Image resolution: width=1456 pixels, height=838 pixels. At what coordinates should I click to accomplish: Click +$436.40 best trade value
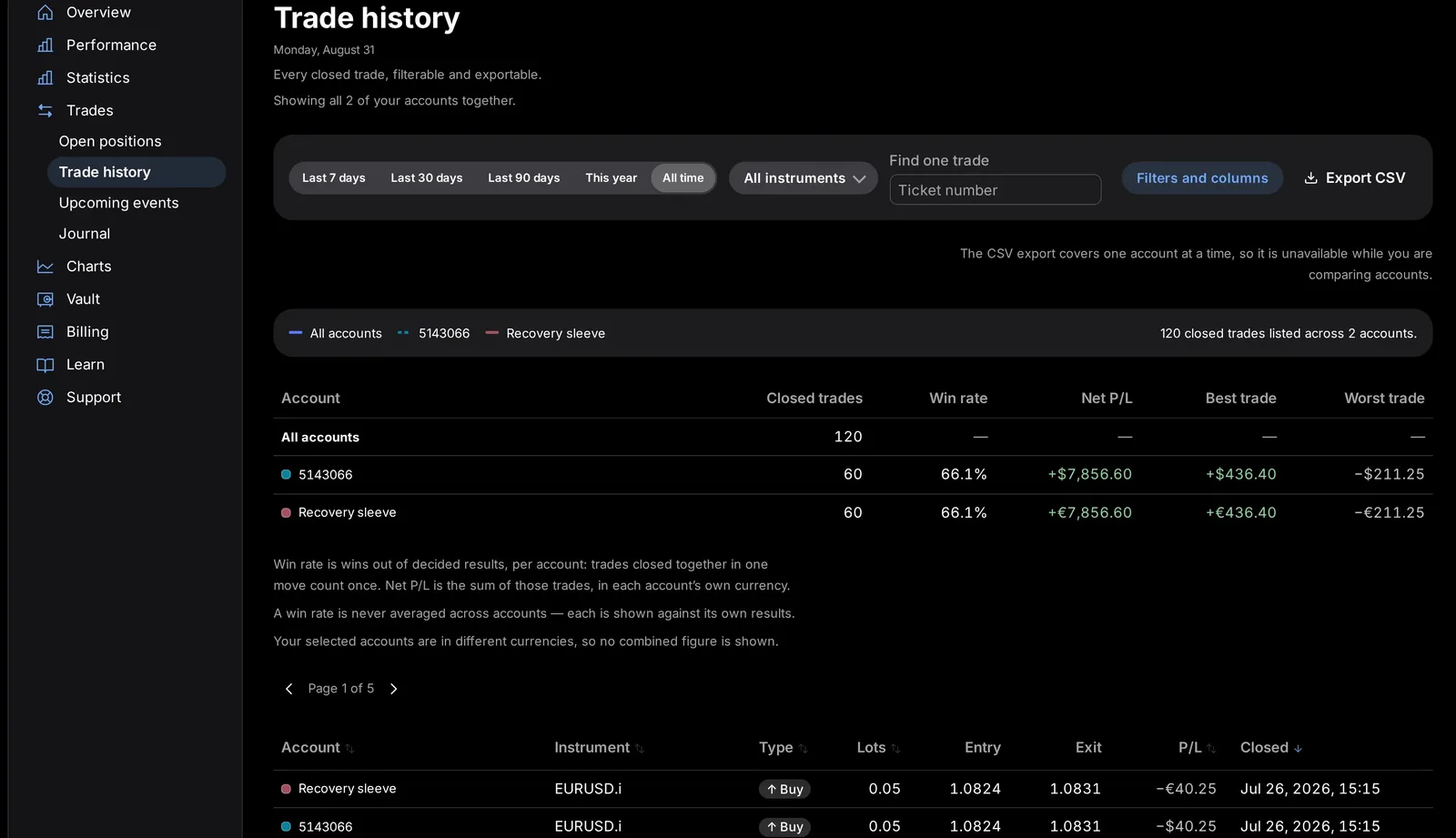1241,475
